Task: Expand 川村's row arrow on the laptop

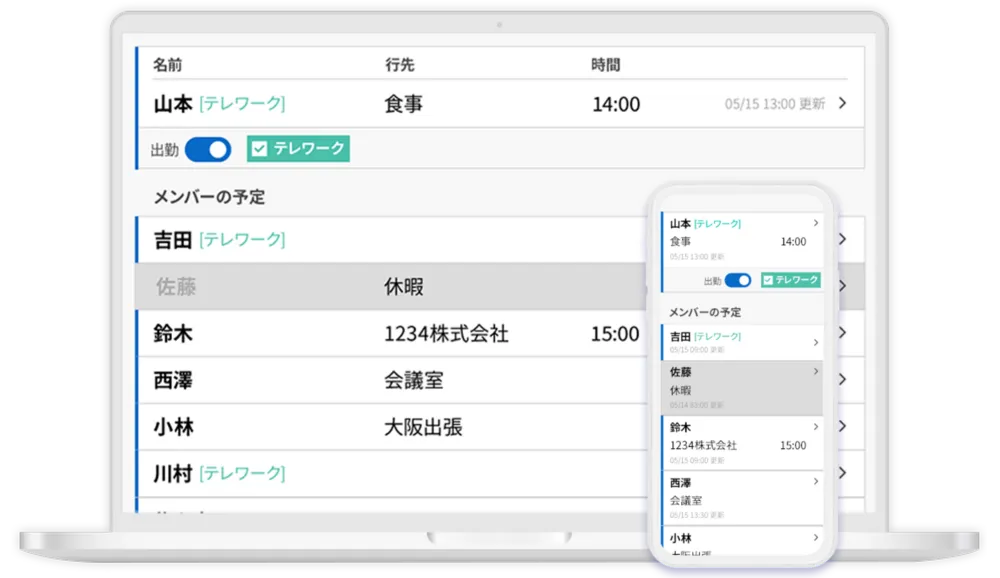Action: point(843,473)
